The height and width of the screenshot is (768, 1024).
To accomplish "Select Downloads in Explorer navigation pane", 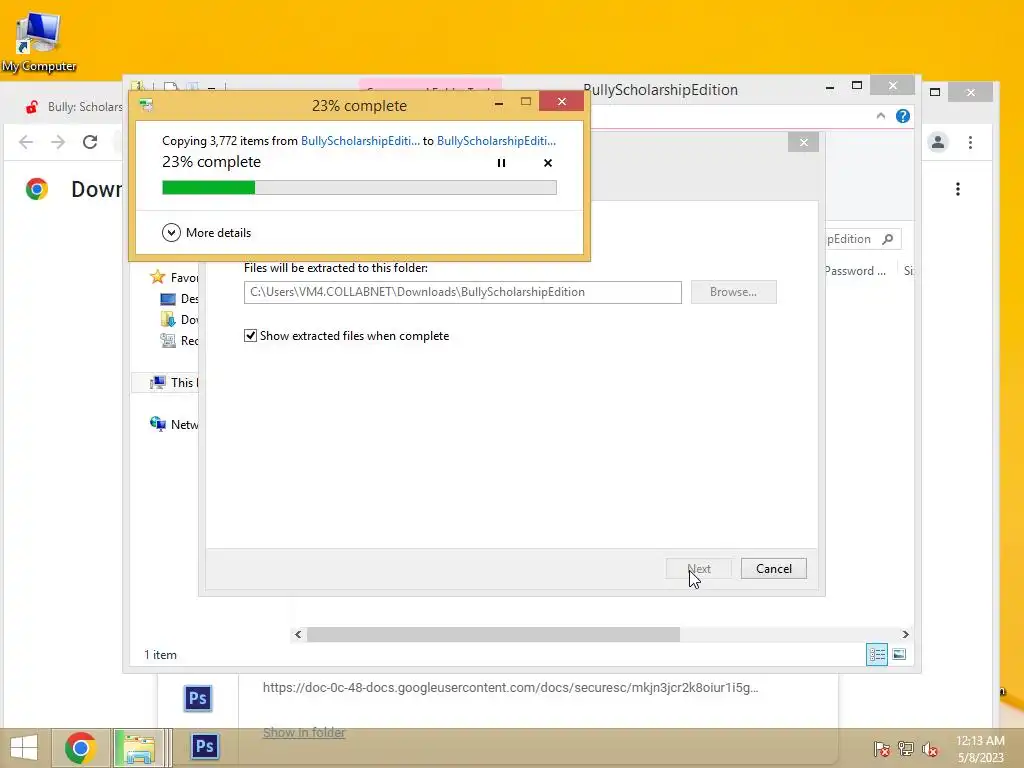I will 179,319.
